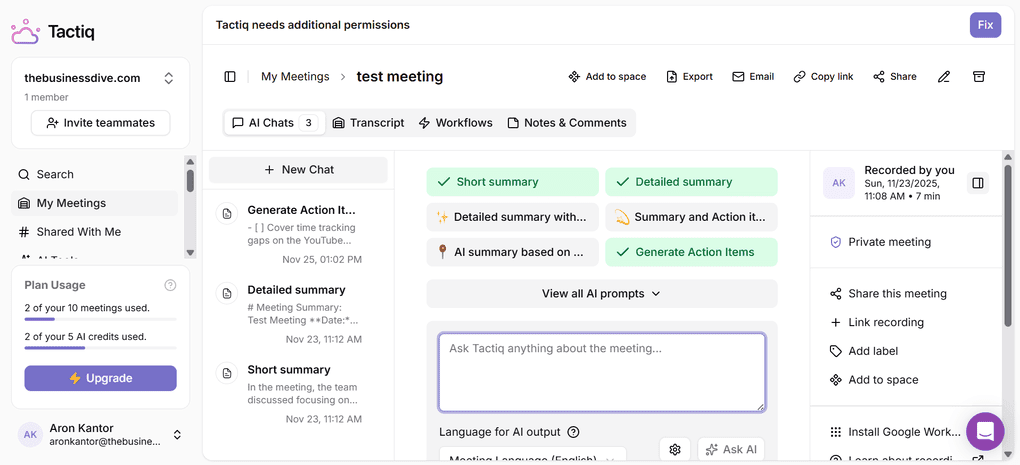Viewport: 1020px width, 465px height.
Task: Run the AI summary based on... prompt
Action: (513, 252)
